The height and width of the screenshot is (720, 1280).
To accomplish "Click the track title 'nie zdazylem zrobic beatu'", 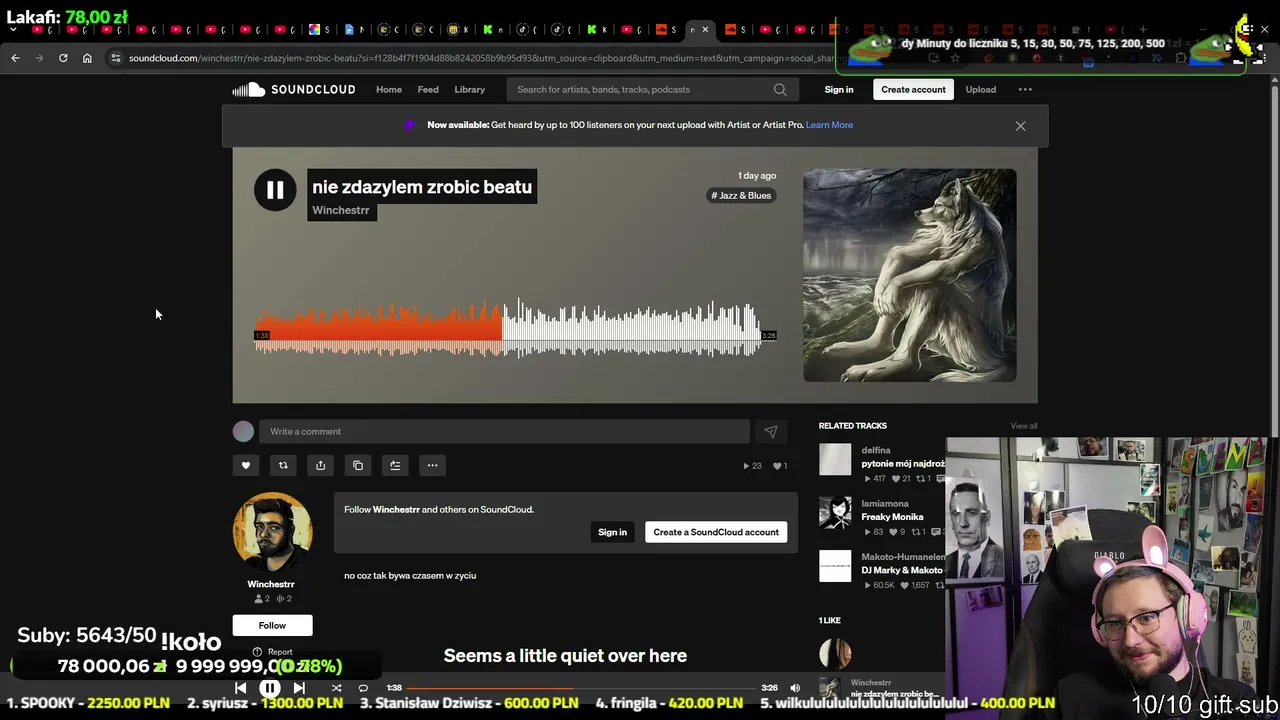I will pos(422,187).
